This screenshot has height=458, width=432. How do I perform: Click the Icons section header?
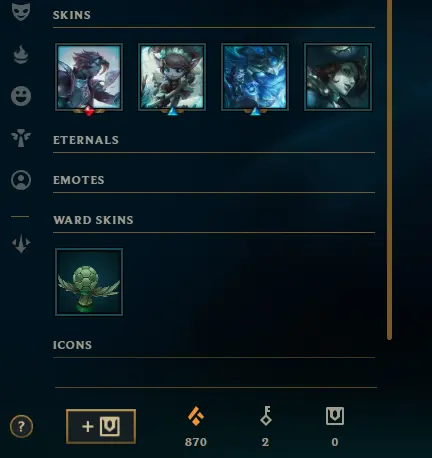click(x=72, y=345)
